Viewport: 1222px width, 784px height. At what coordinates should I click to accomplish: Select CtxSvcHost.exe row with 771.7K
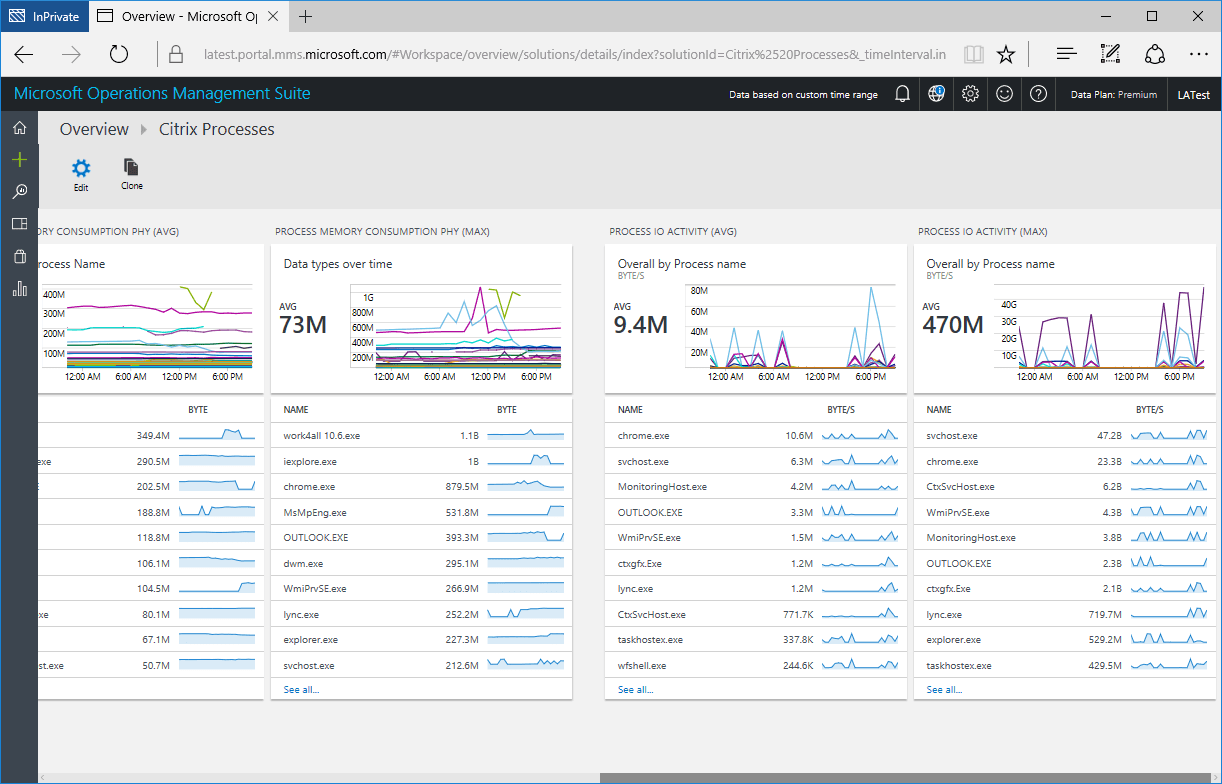[x=755, y=614]
